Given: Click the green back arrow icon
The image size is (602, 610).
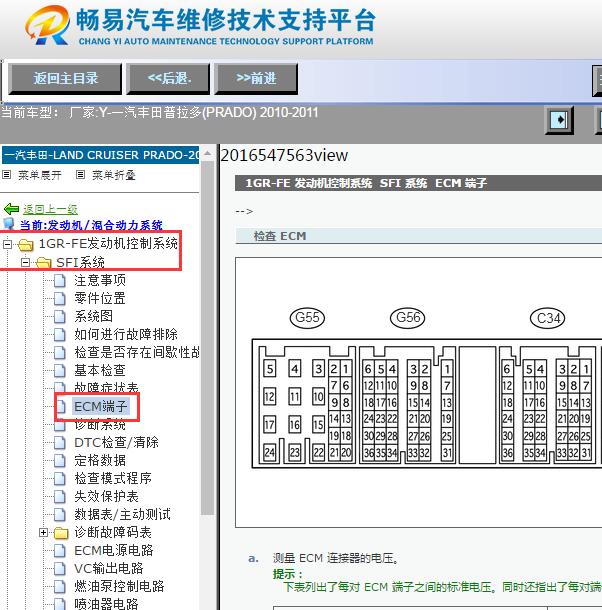Looking at the screenshot, I should [11, 209].
